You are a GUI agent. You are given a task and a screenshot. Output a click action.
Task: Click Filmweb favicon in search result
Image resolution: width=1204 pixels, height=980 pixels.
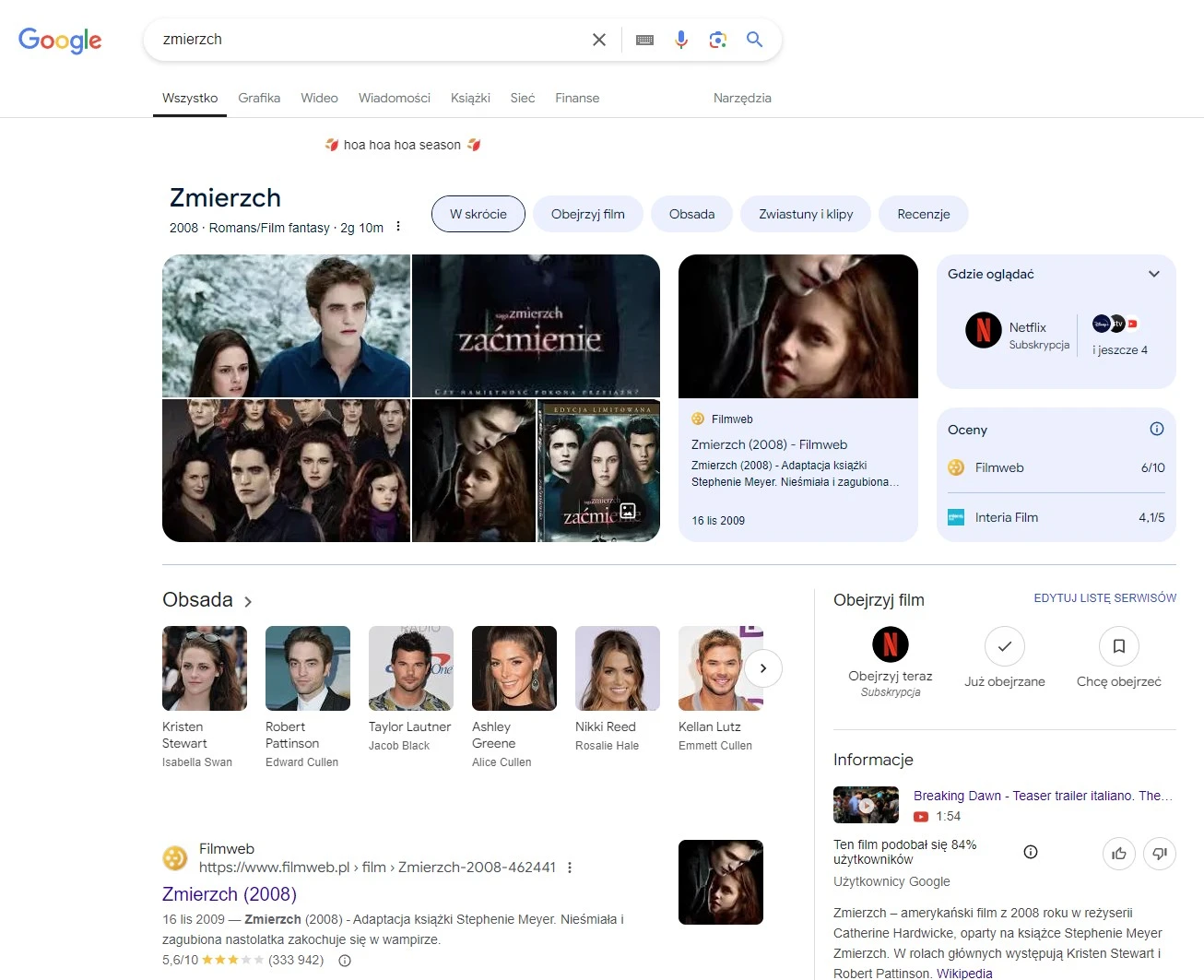[175, 858]
